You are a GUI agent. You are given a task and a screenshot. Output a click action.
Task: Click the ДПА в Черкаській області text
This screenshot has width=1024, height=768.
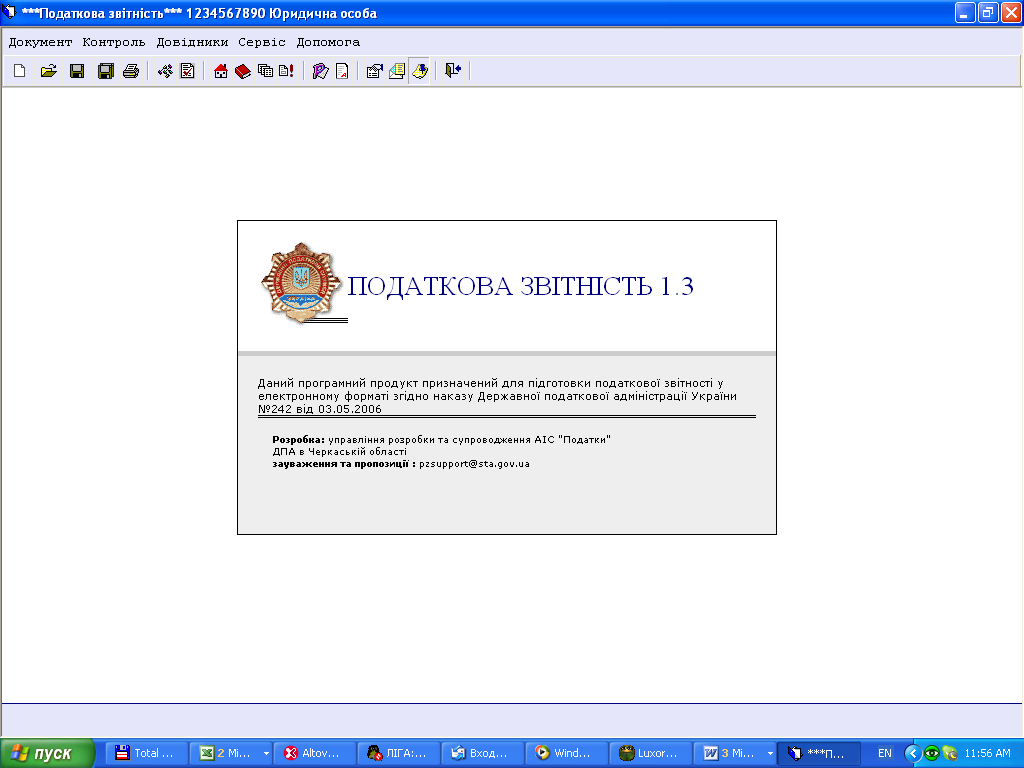pos(340,451)
